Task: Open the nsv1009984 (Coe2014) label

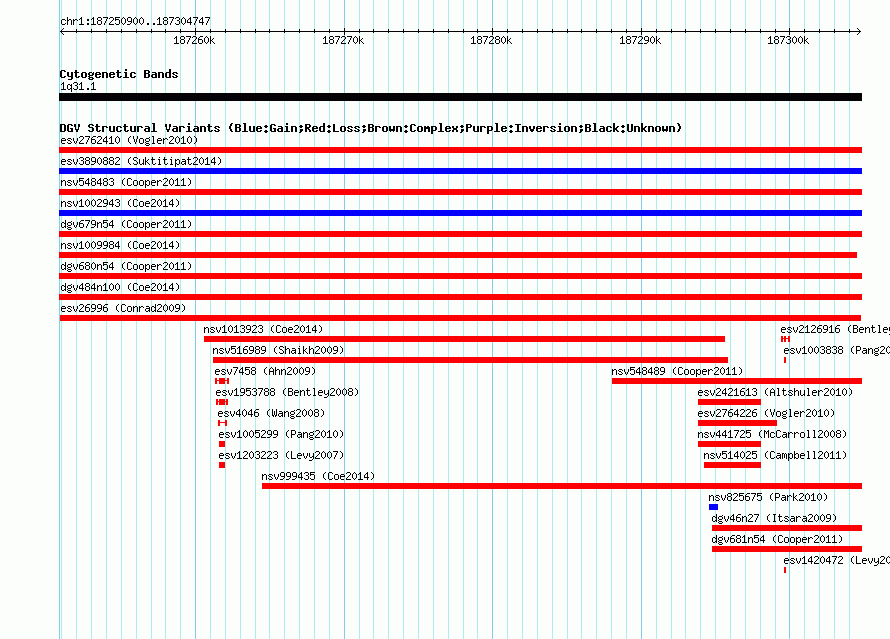Action: (120, 245)
